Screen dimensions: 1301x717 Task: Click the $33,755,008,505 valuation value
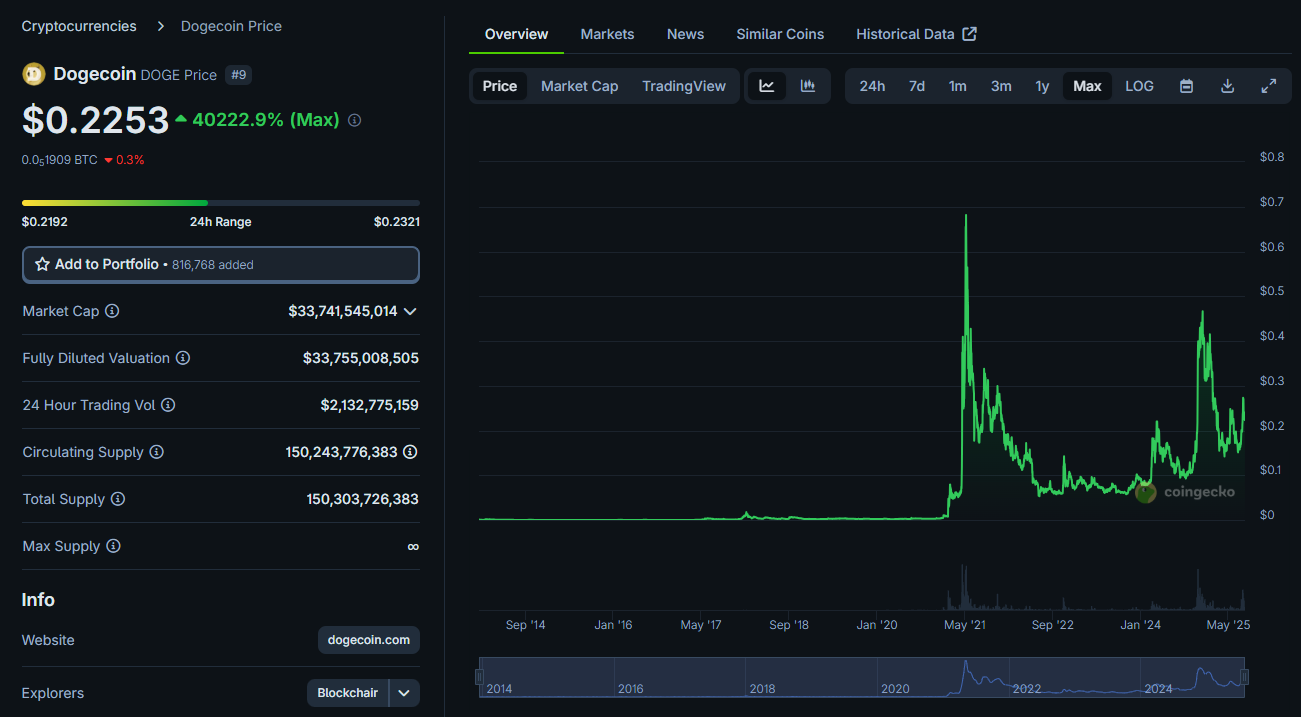point(361,358)
